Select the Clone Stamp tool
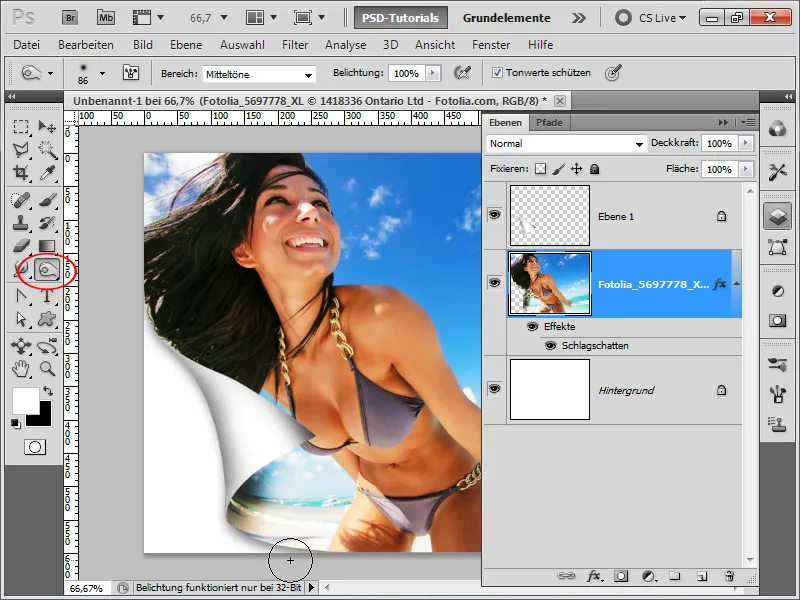Image resolution: width=800 pixels, height=600 pixels. (x=20, y=223)
